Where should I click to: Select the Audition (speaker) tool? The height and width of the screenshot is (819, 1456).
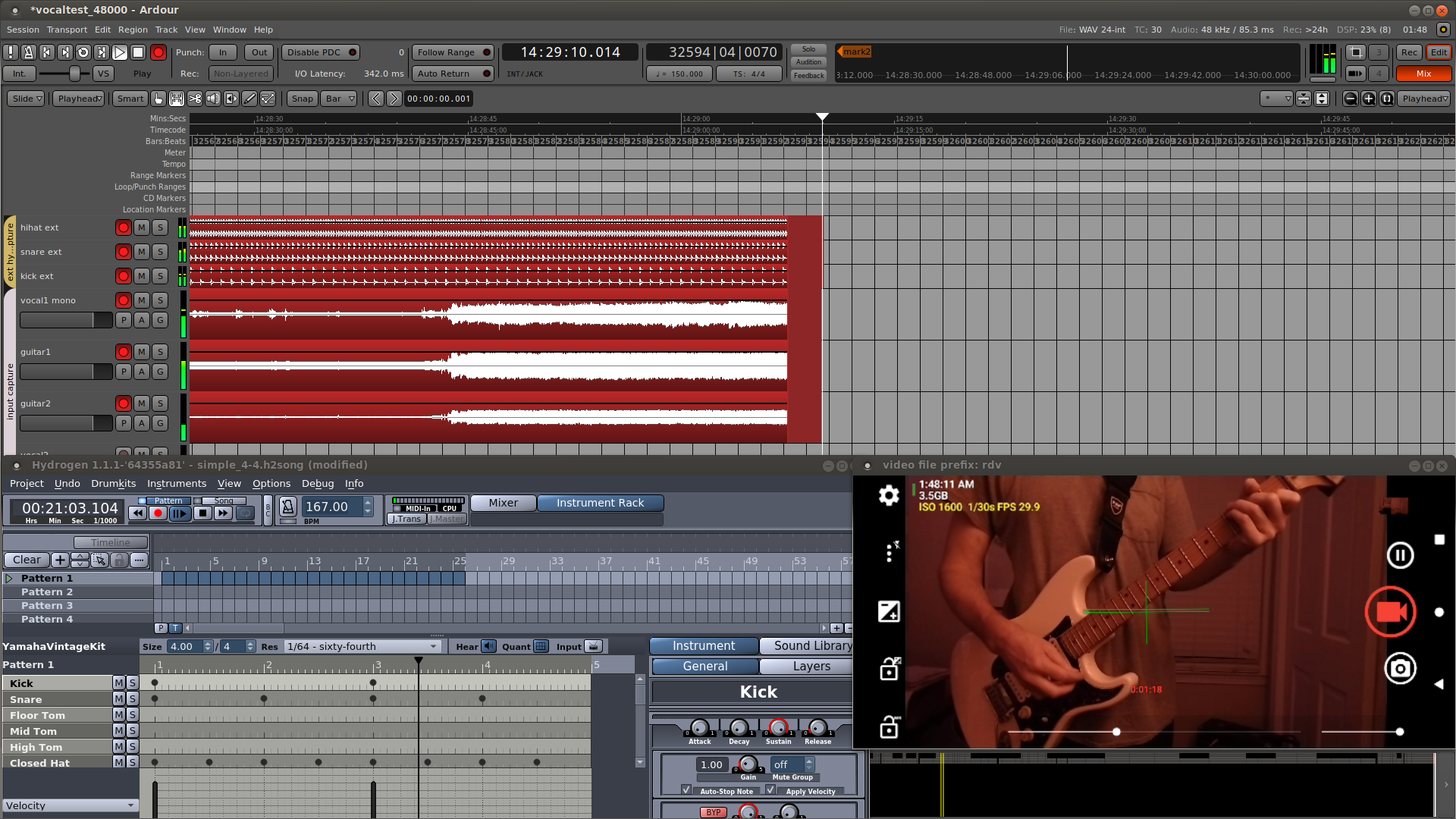coord(213,99)
